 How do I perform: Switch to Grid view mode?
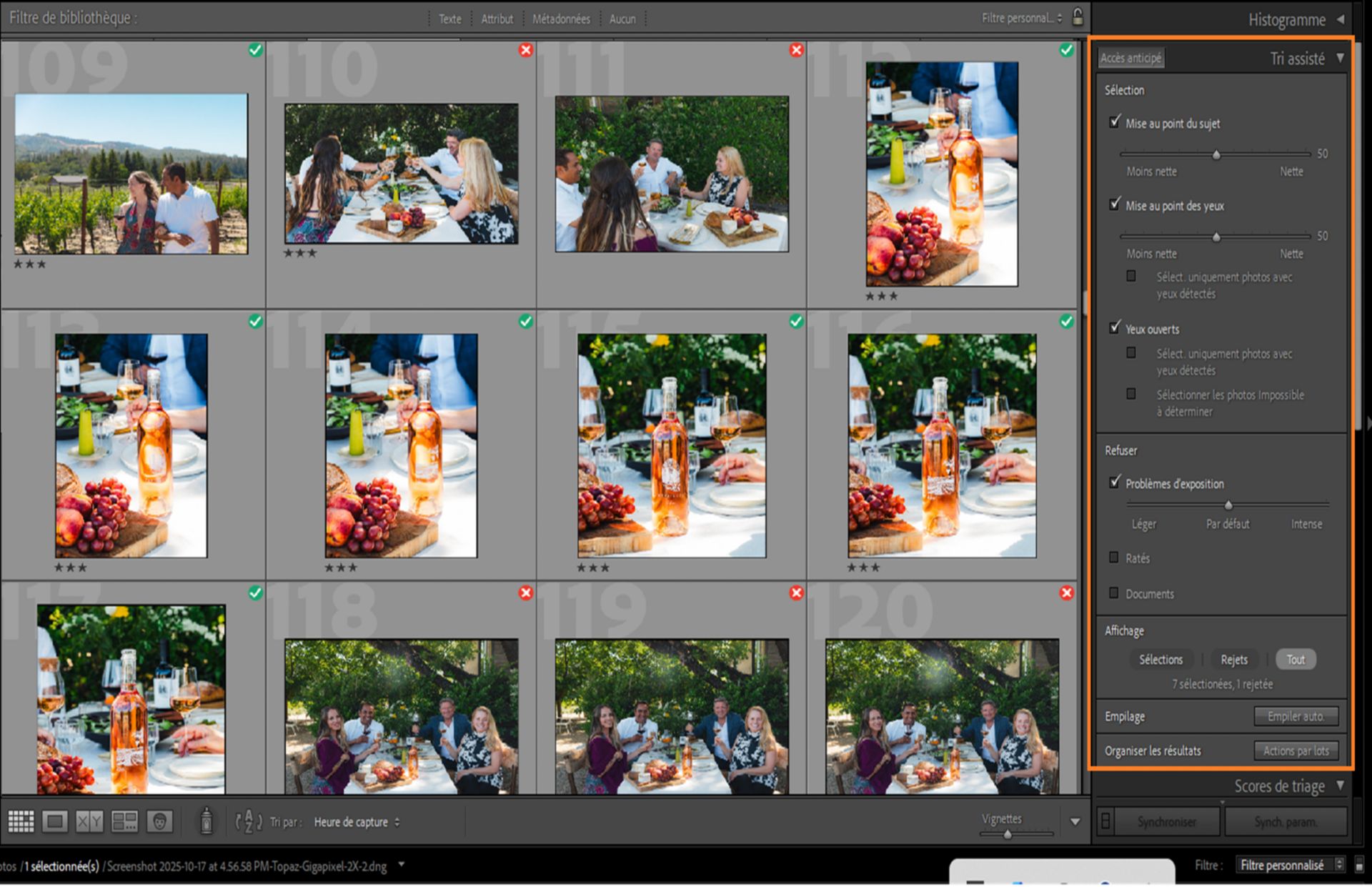click(21, 821)
